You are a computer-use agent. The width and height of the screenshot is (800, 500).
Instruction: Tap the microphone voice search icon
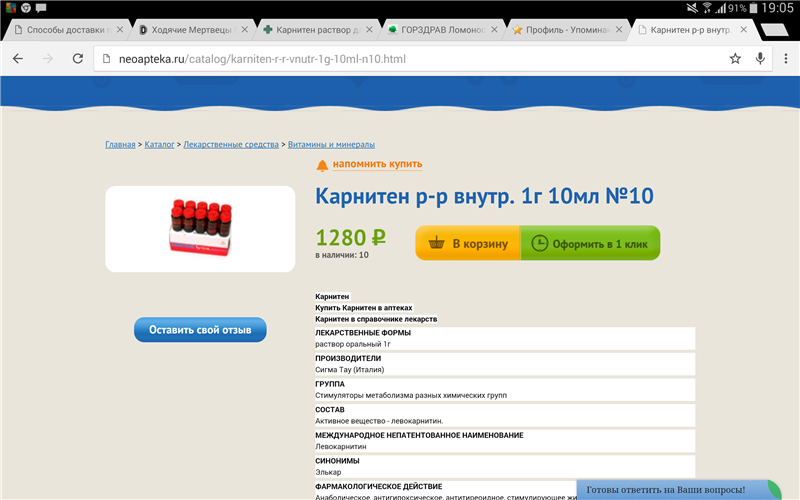tap(760, 59)
